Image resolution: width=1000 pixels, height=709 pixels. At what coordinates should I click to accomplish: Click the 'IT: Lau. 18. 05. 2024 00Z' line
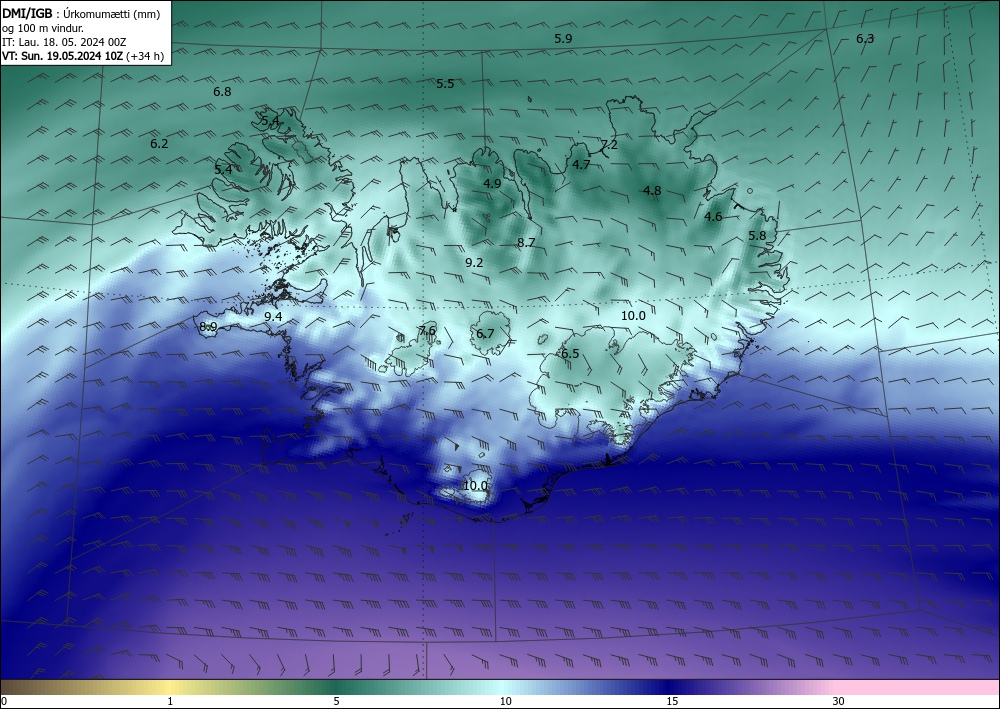[x=64, y=42]
